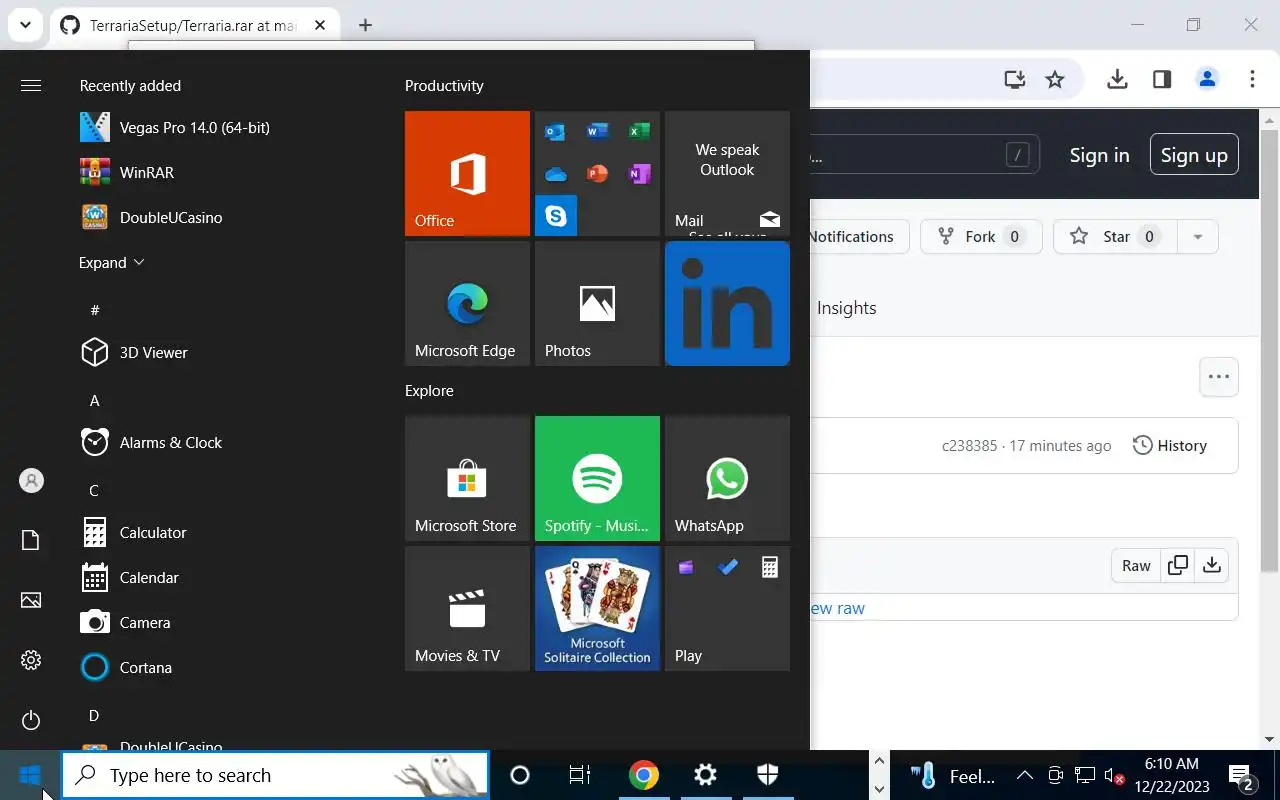1280x800 pixels.
Task: Open Settings from the taskbar
Action: pyautogui.click(x=706, y=775)
